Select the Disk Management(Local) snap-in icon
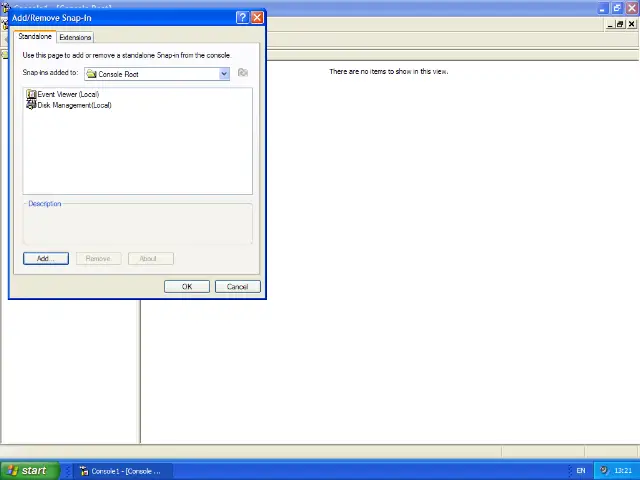 click(x=32, y=105)
